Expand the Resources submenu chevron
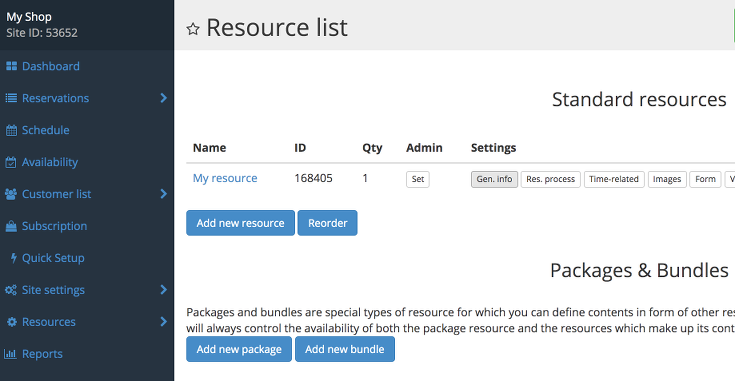 click(163, 321)
